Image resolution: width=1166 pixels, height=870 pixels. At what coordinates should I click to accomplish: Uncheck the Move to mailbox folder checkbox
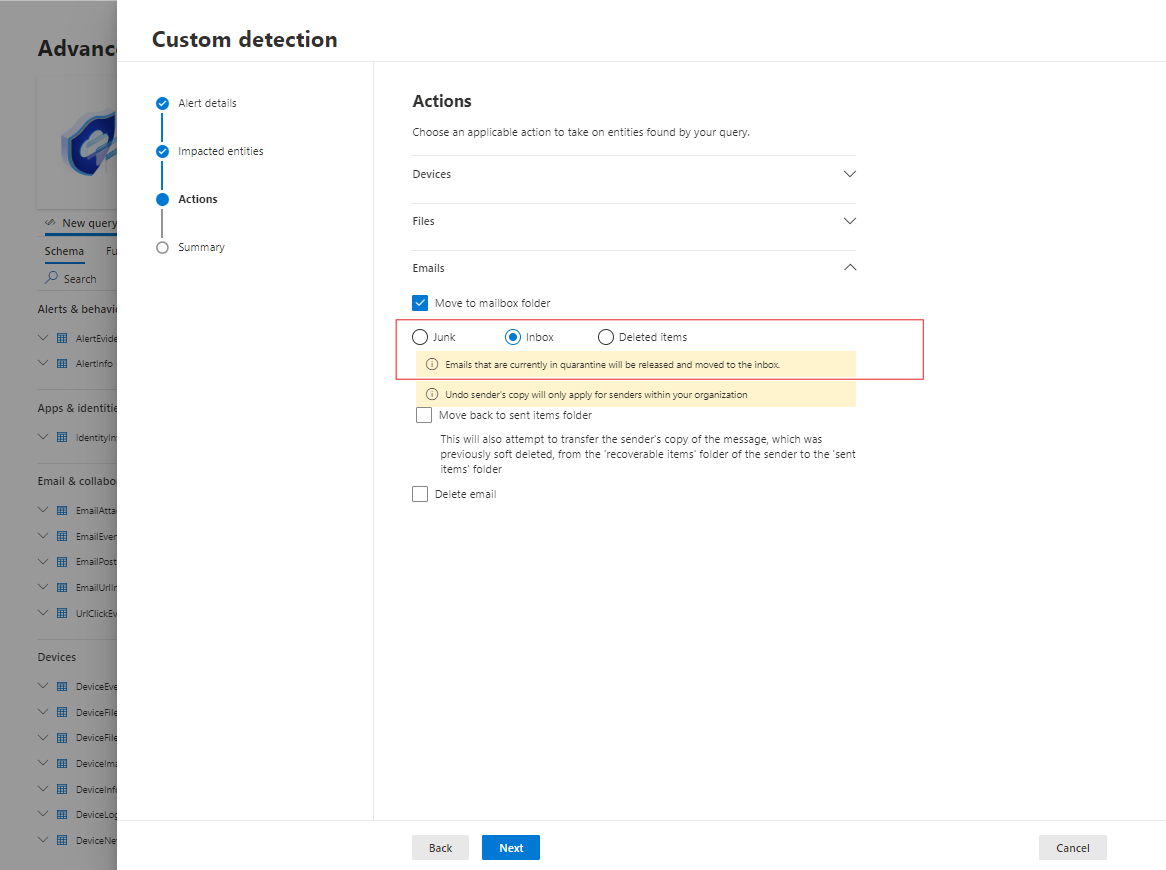pyautogui.click(x=420, y=303)
